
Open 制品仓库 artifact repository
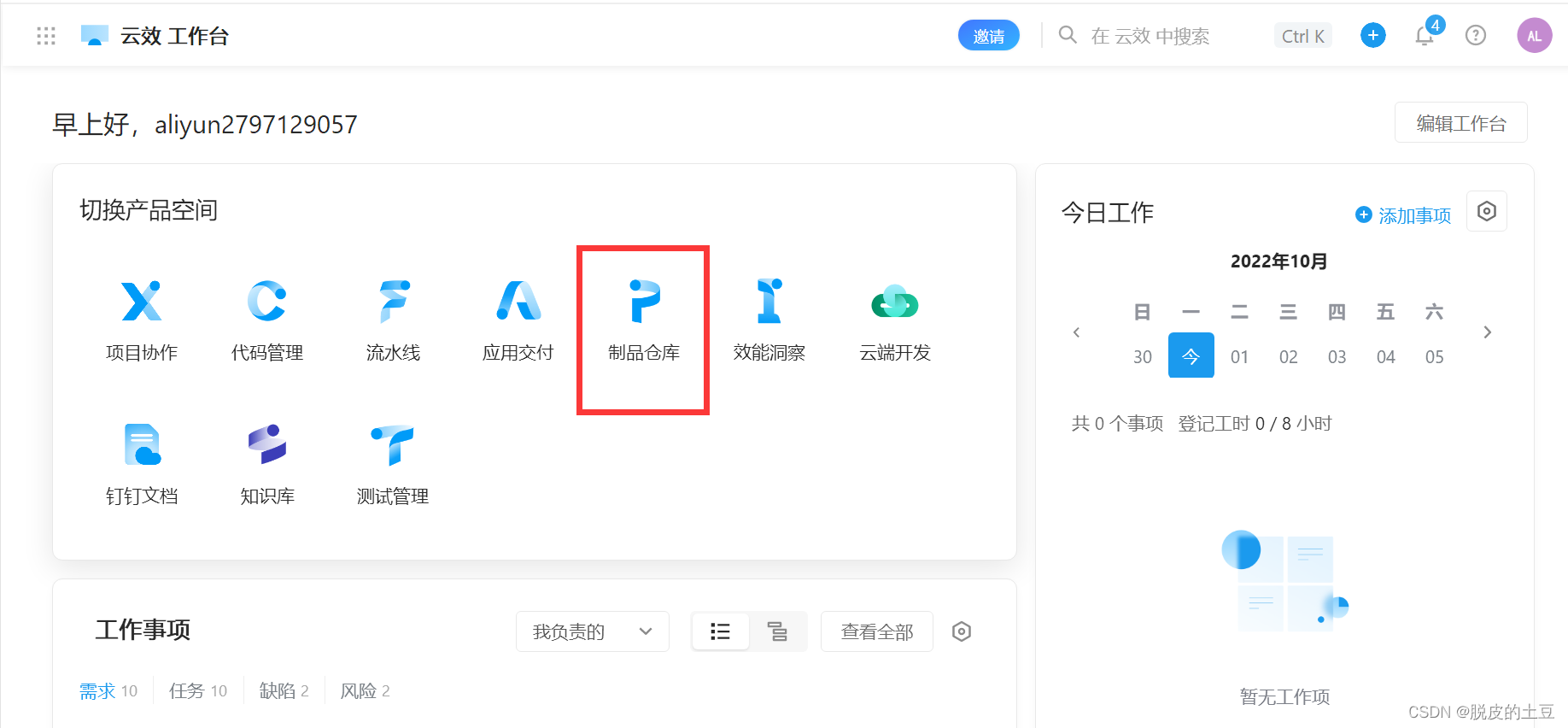(644, 320)
